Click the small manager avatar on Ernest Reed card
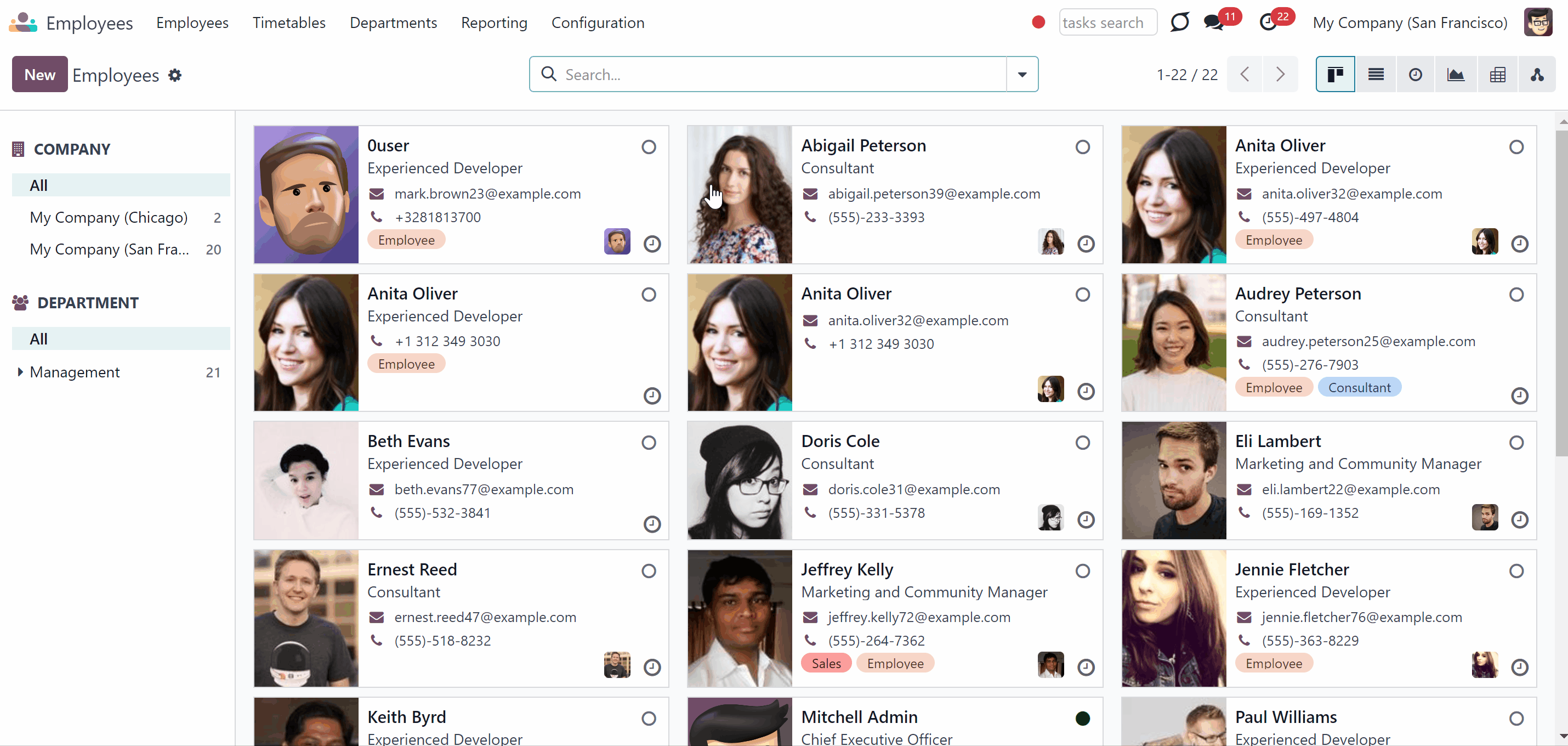 [x=617, y=665]
